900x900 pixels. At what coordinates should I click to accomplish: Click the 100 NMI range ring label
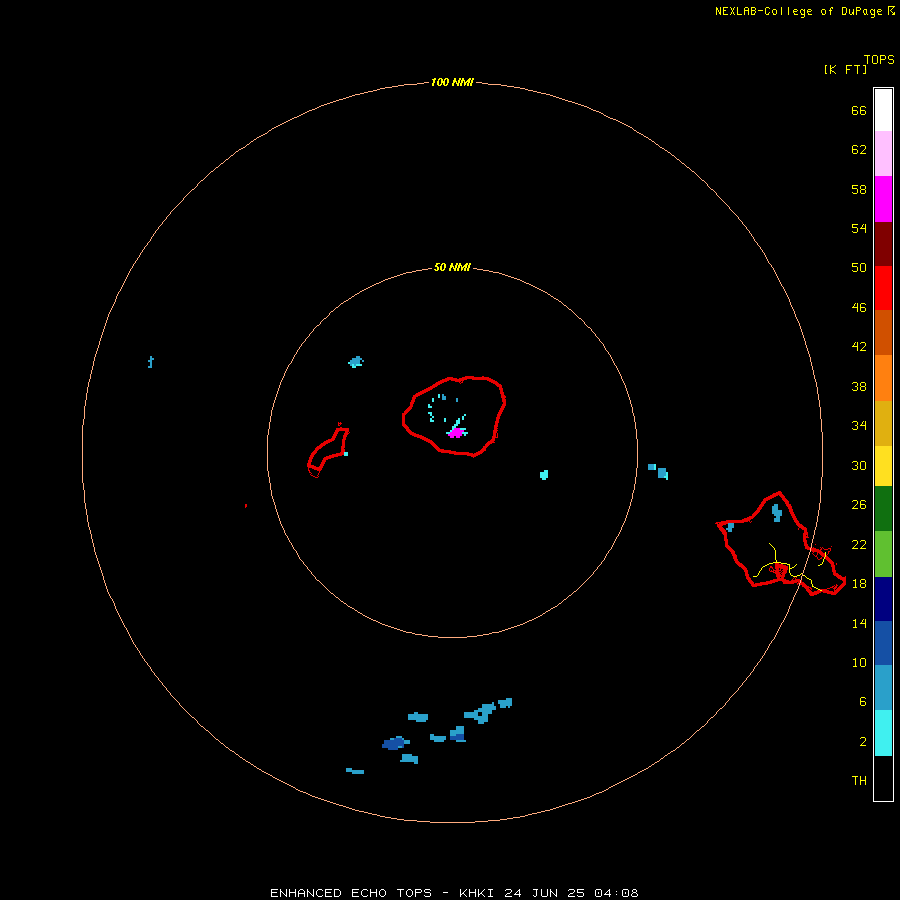452,82
